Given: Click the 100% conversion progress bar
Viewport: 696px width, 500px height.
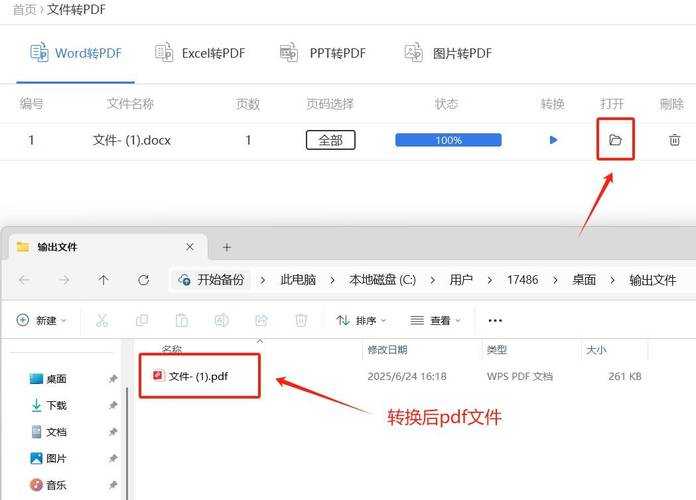Looking at the screenshot, I should pyautogui.click(x=448, y=140).
